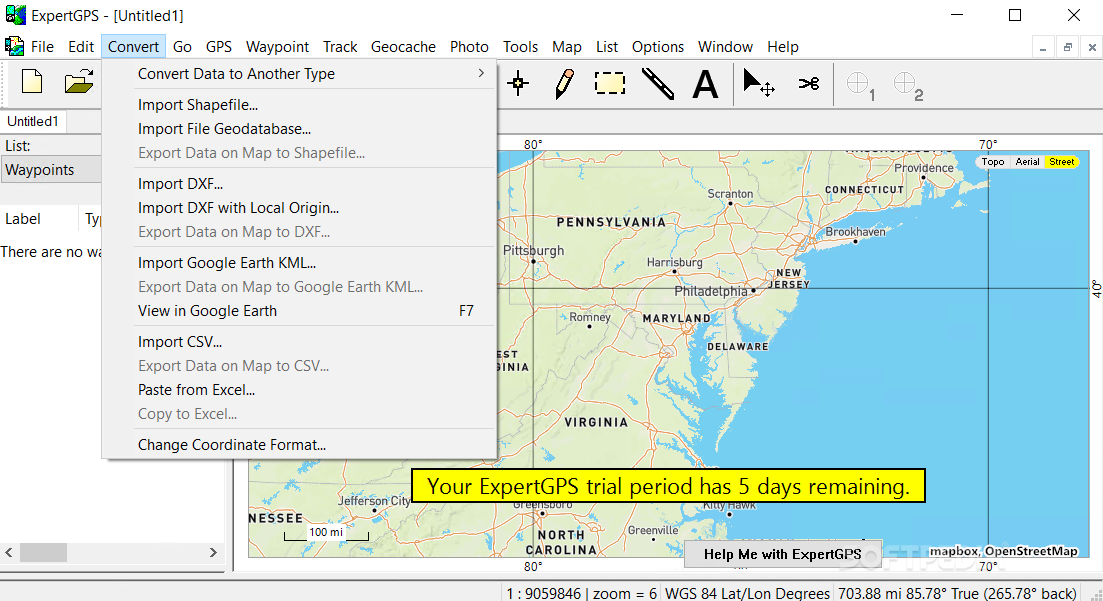Close the open Convert menu
The image size is (1103, 601).
[x=133, y=46]
